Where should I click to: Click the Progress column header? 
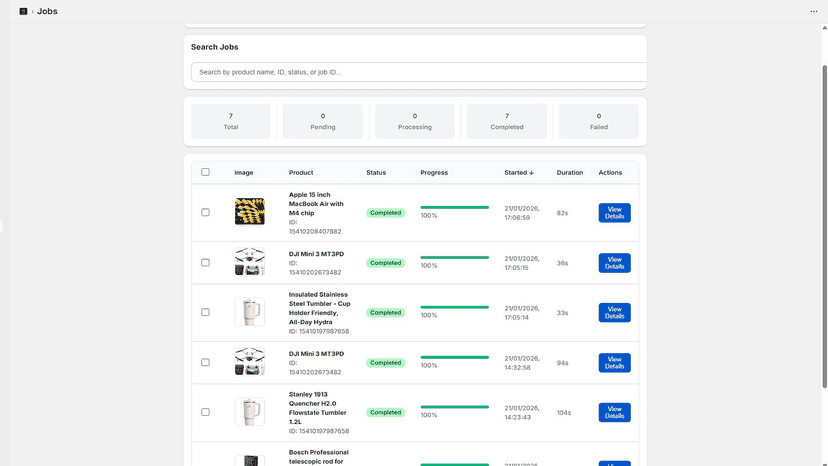(434, 173)
